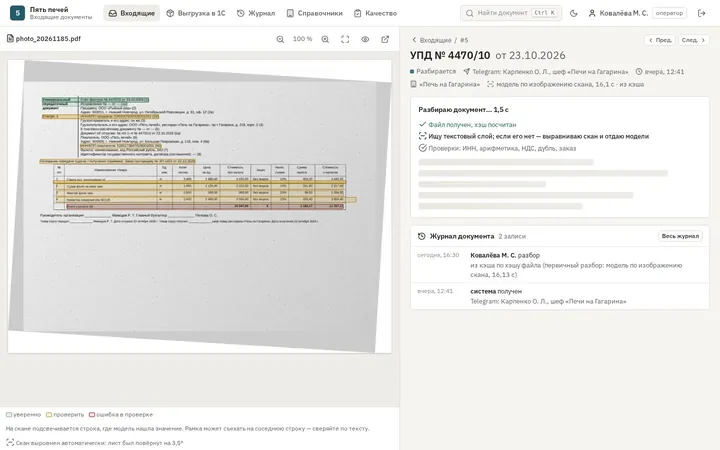Zoom in the document preview
Image resolution: width=720 pixels, height=450 pixels.
[325, 39]
